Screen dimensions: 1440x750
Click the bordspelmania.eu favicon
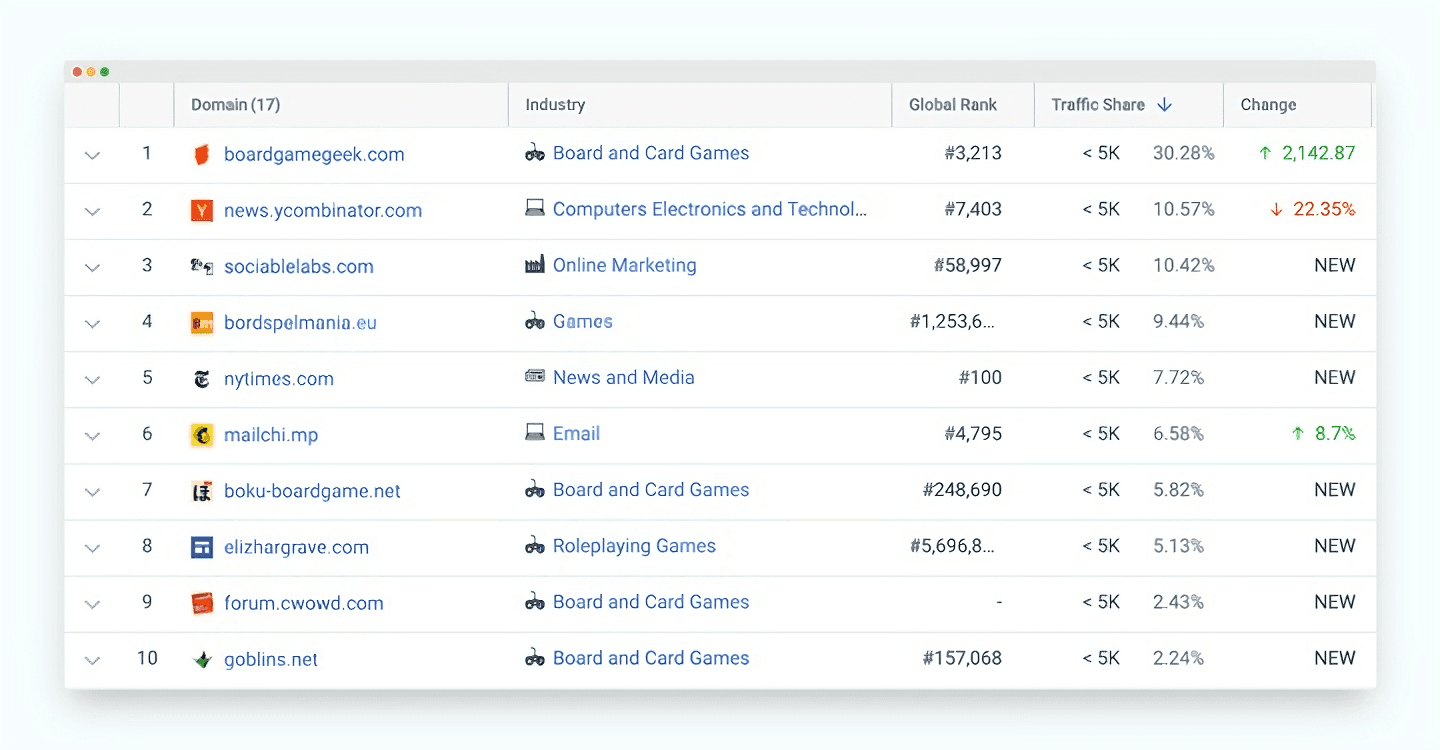tap(202, 323)
